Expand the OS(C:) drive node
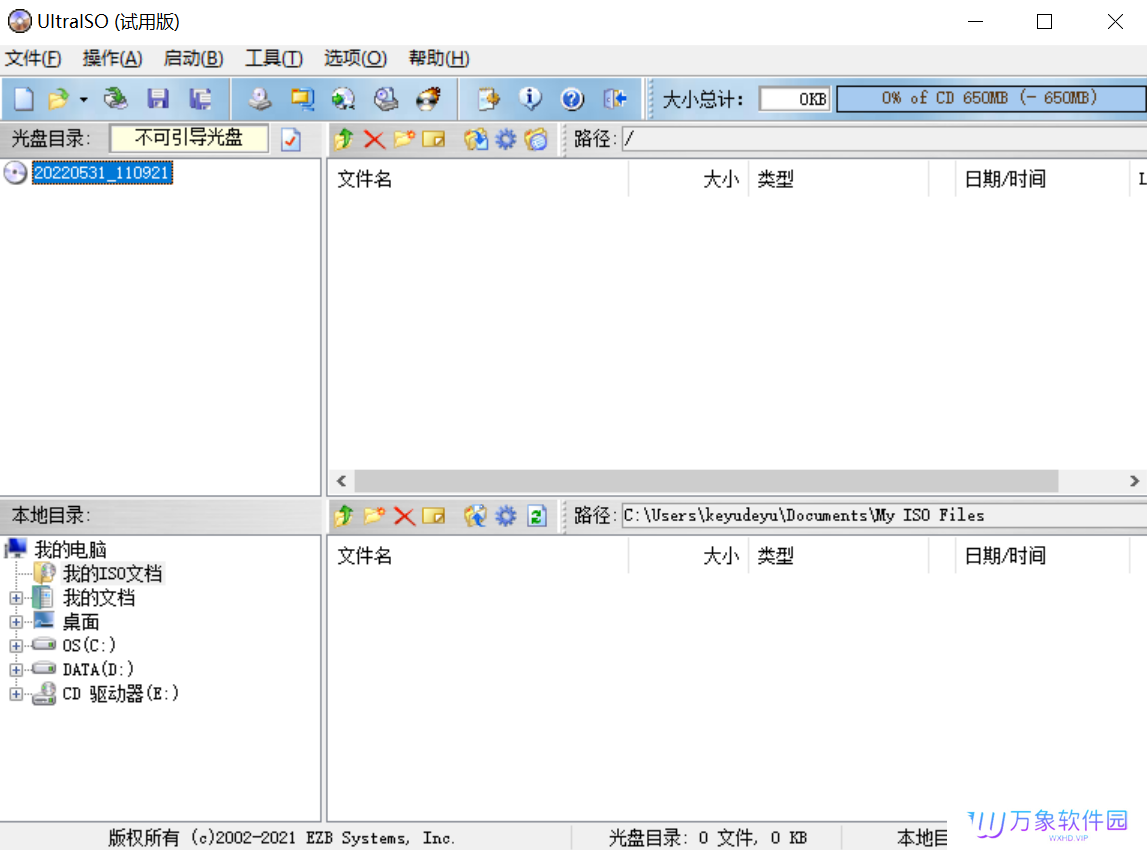1147x850 pixels. pyautogui.click(x=16, y=646)
